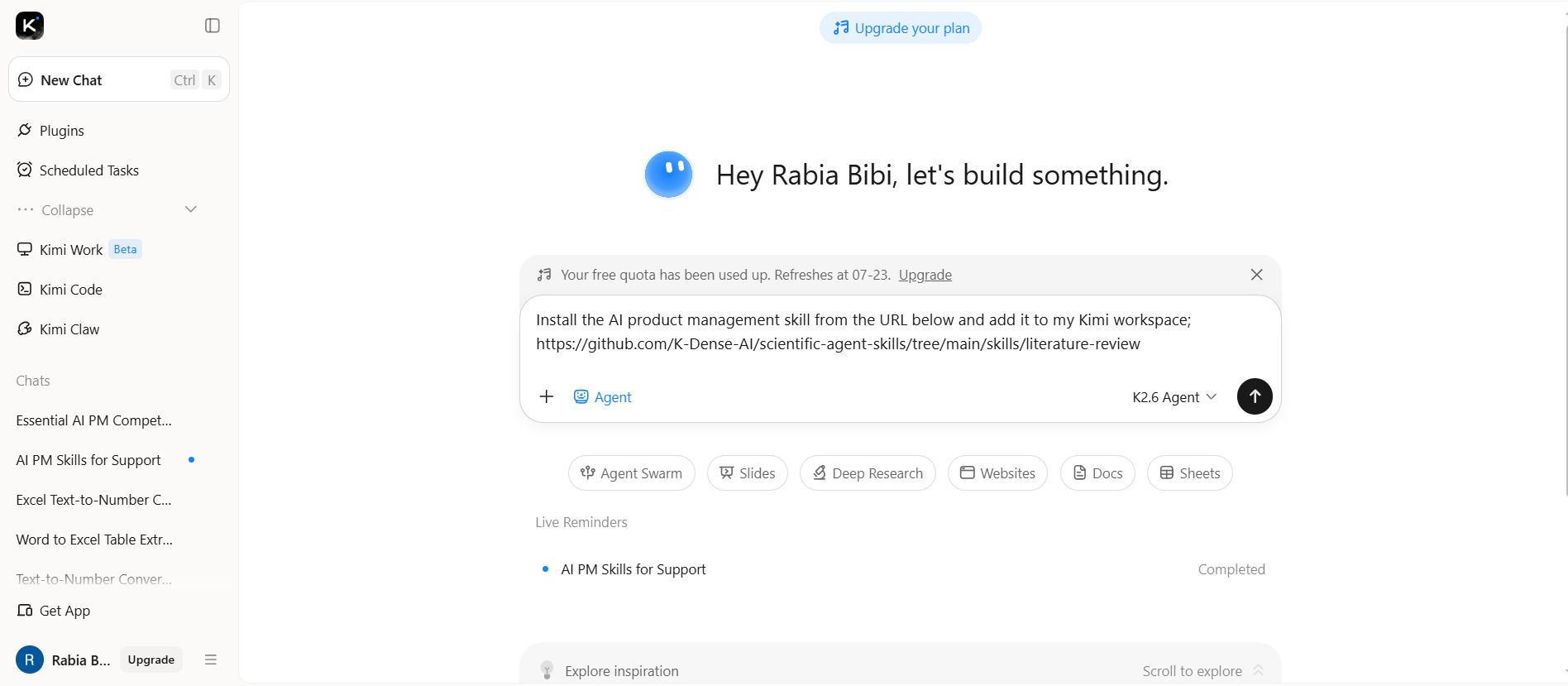Click the plus attachment icon

click(547, 396)
